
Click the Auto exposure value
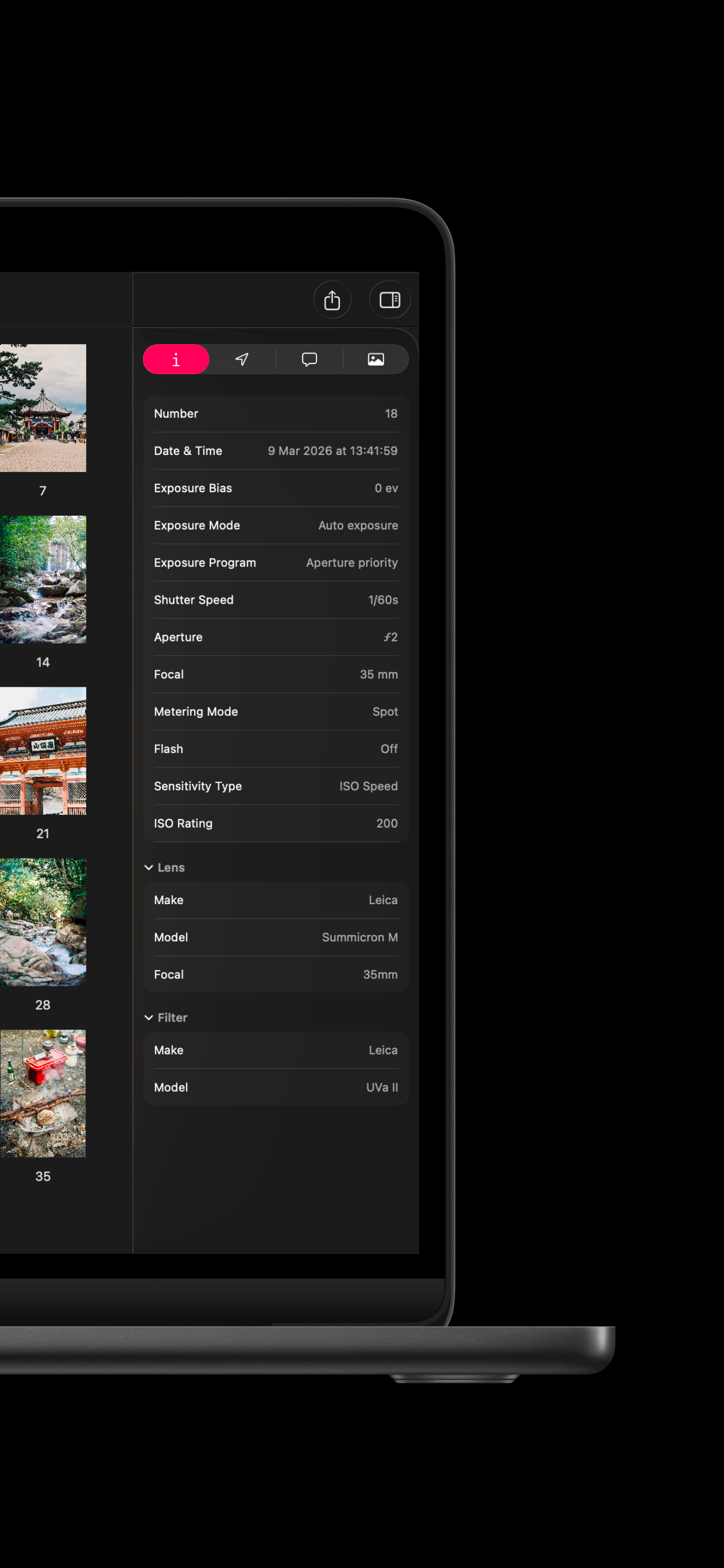359,526
